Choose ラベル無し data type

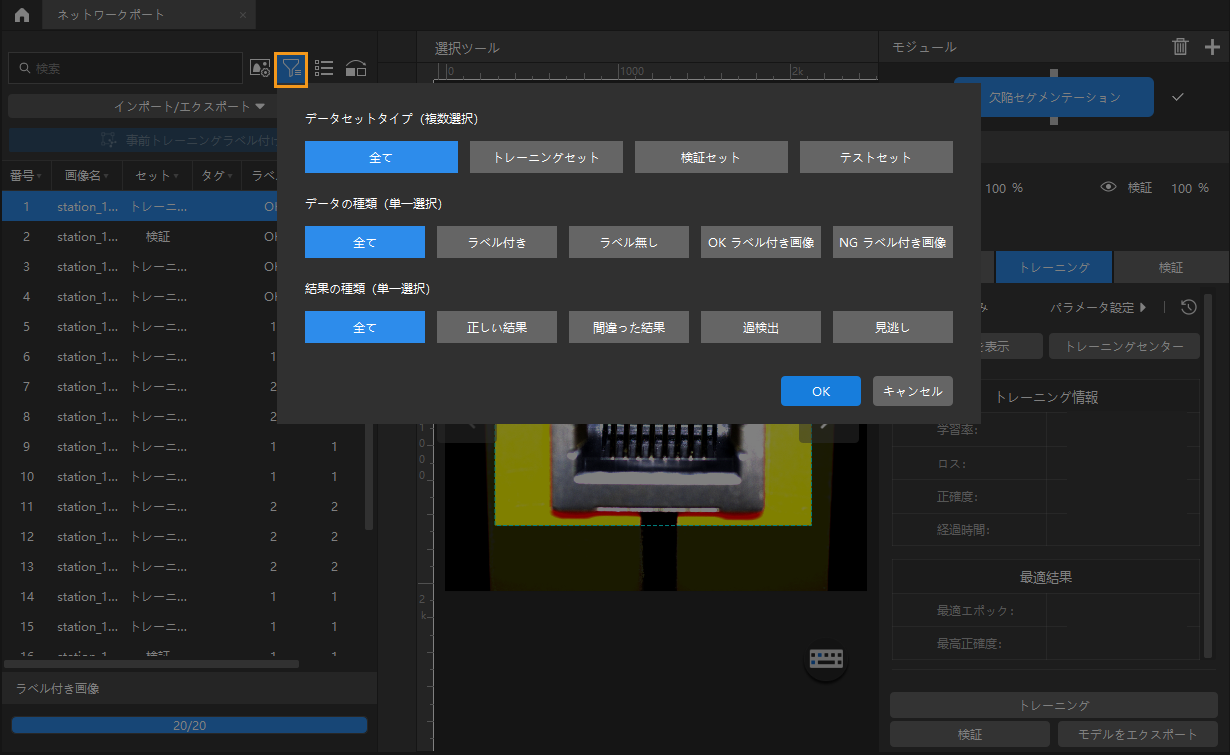coord(629,242)
